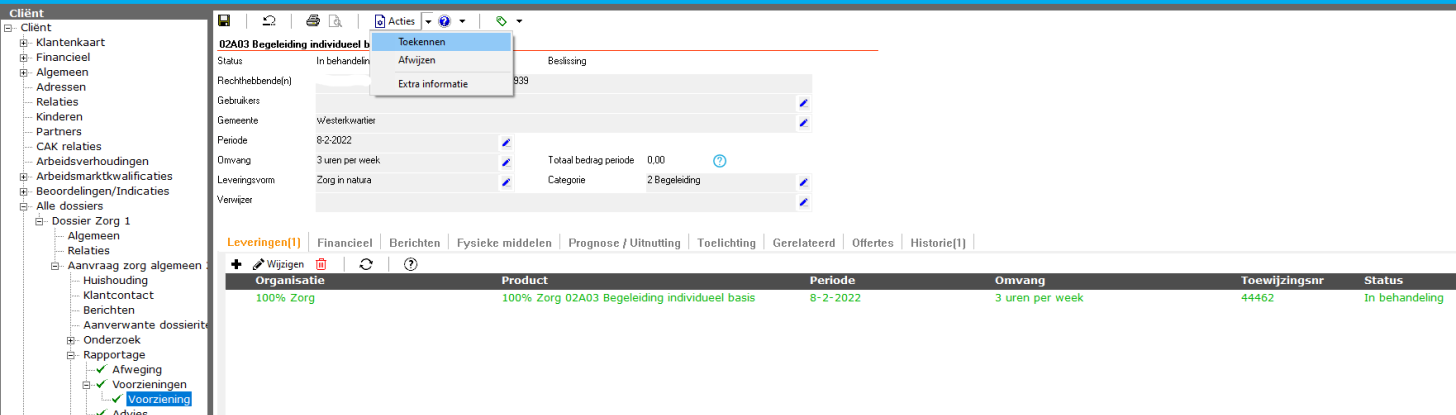Refresh the leveringen list
This screenshot has height=415, width=1456.
click(x=366, y=264)
